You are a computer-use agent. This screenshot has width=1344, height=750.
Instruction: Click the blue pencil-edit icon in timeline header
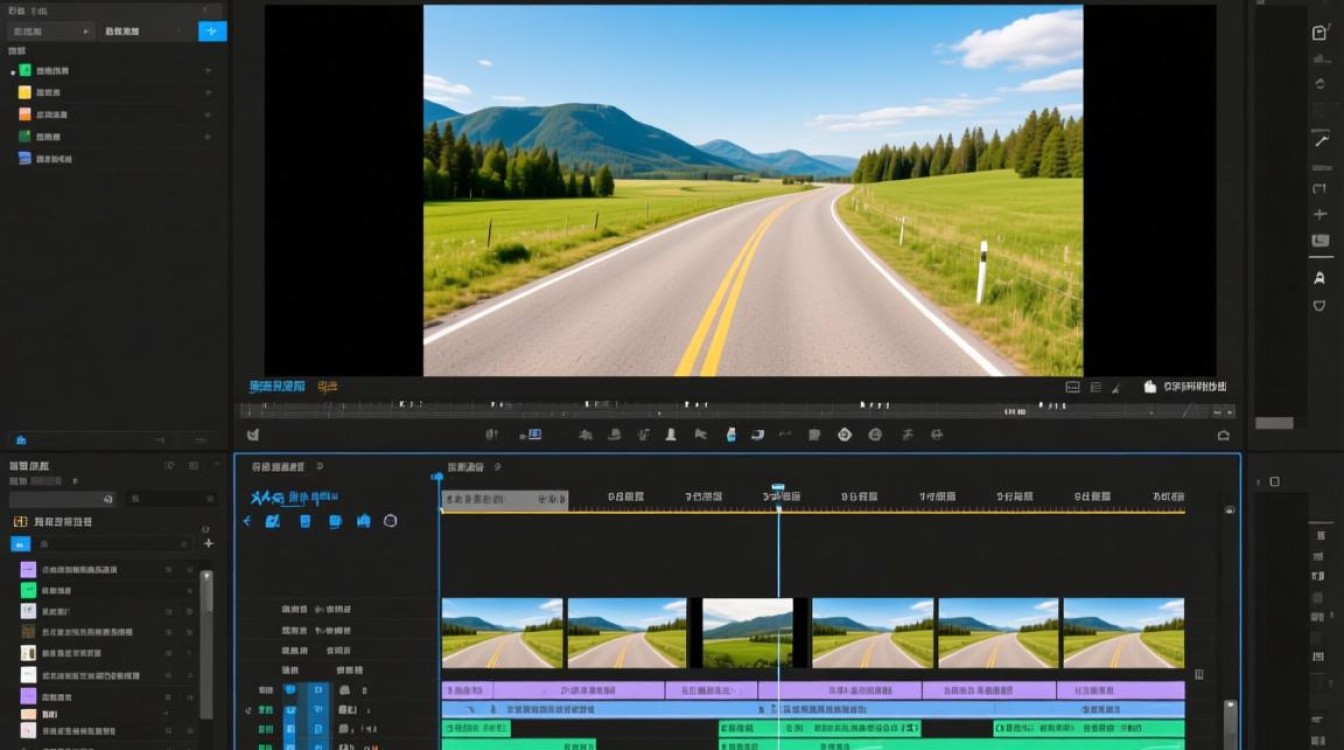tap(272, 521)
